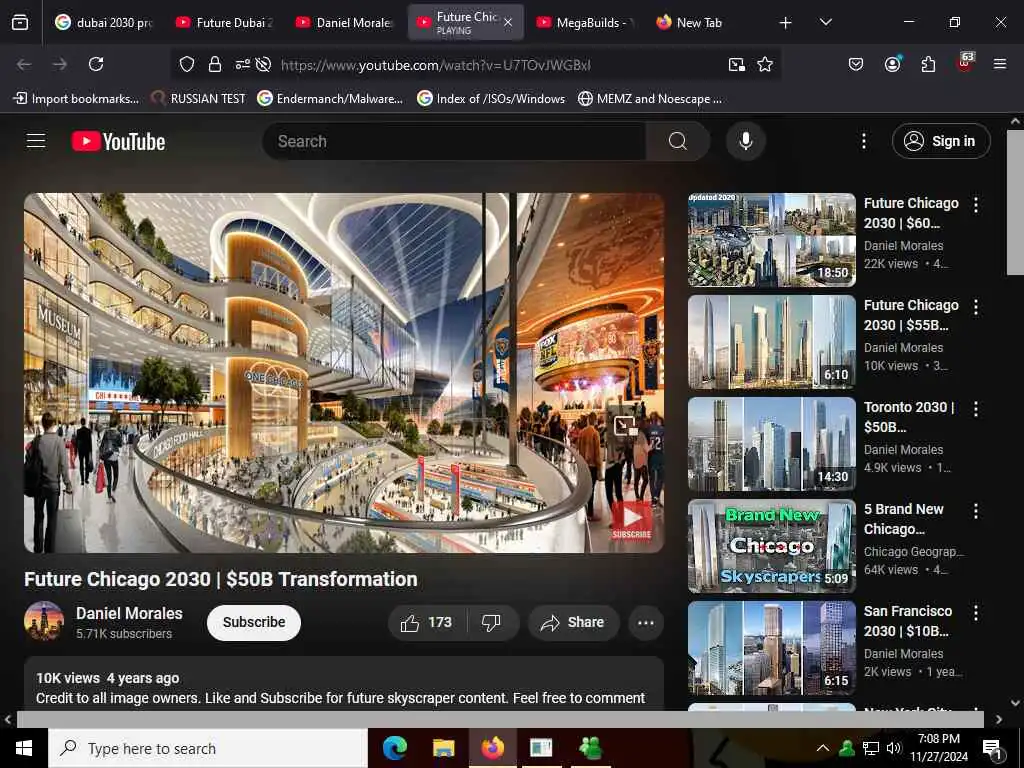1024x768 pixels.
Task: Go to the YouTube home logo
Action: coord(118,141)
